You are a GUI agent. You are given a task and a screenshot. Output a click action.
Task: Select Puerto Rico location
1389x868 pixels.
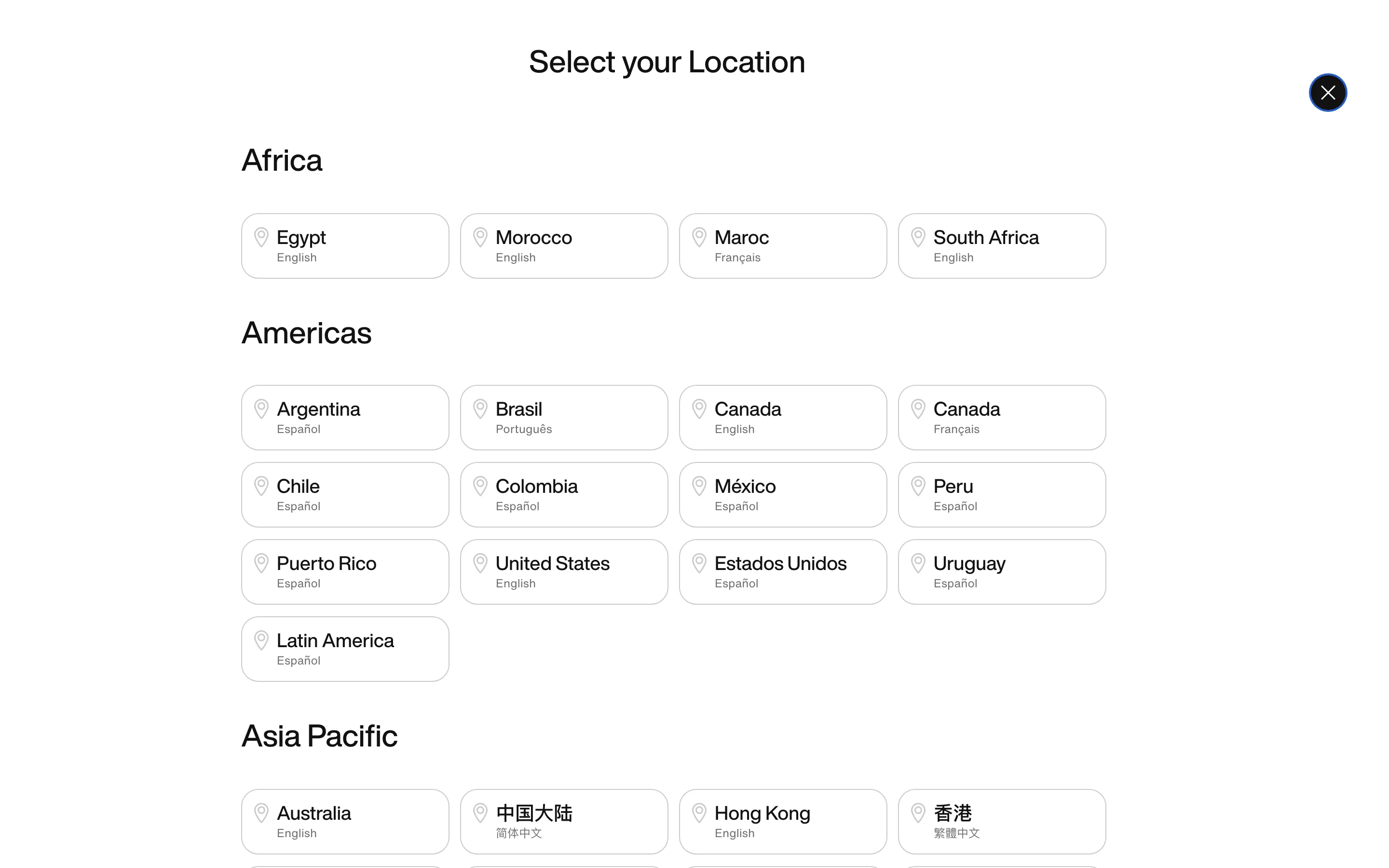pos(345,572)
